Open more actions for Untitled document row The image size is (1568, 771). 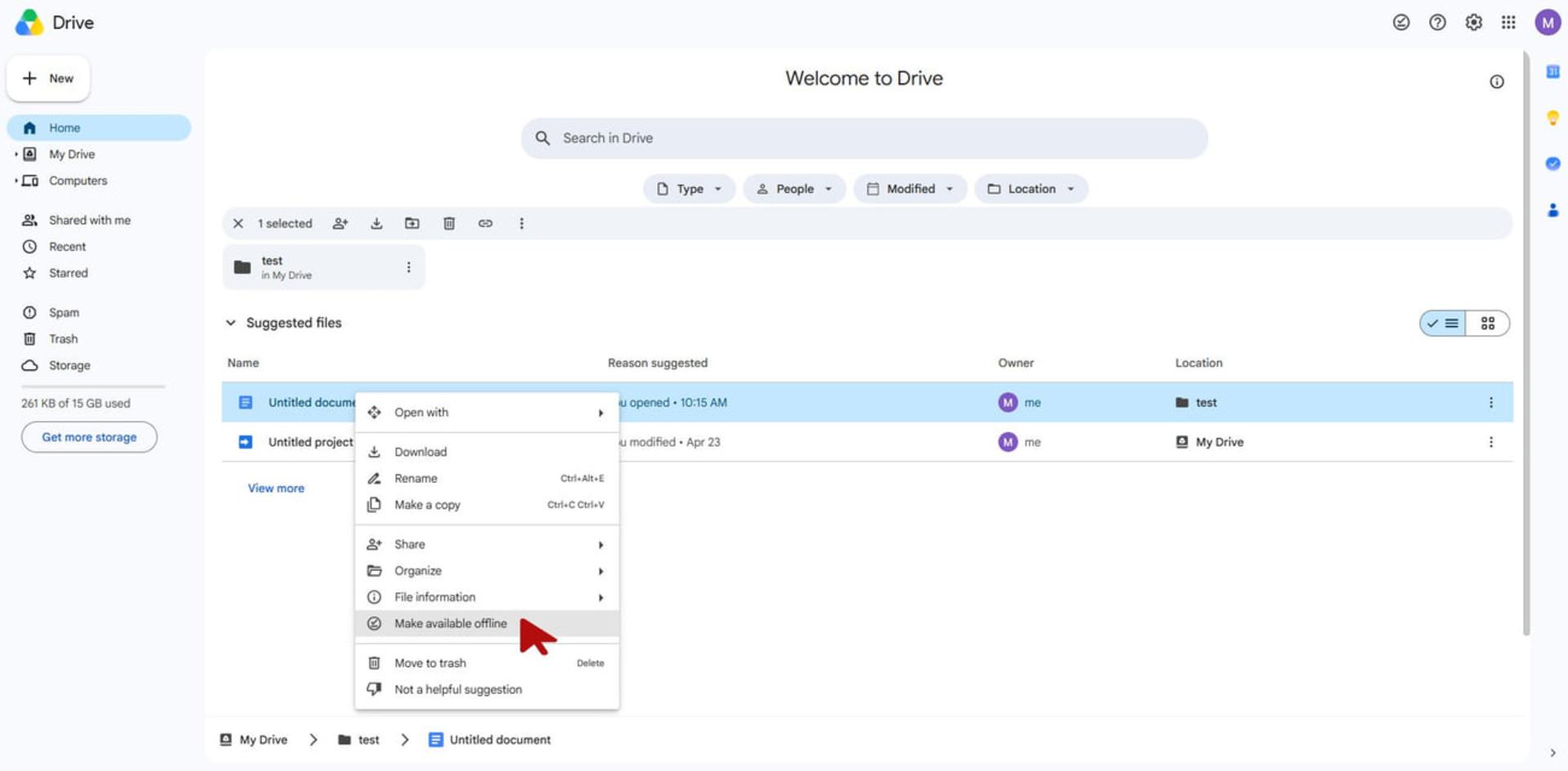[x=1490, y=403]
